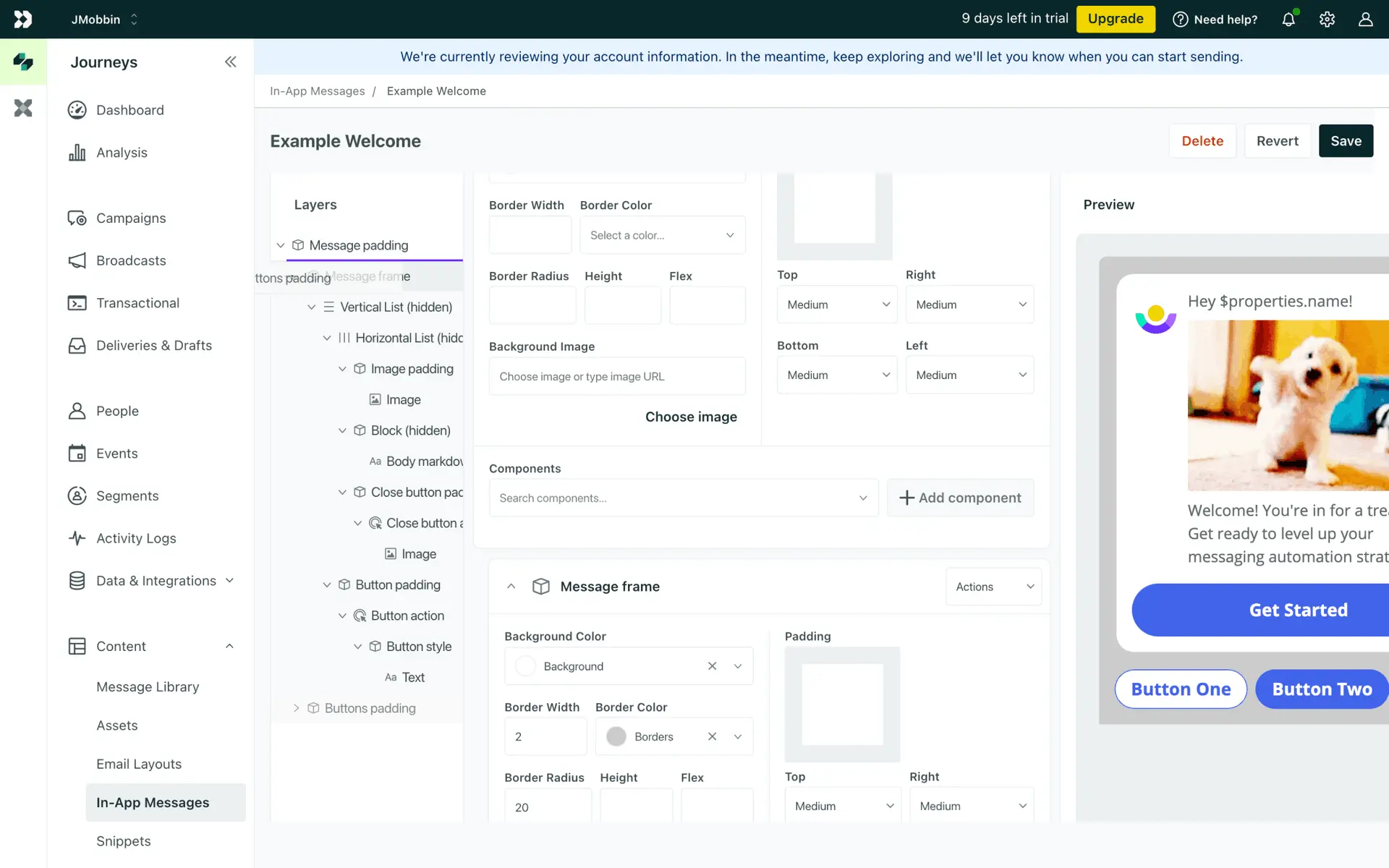Open the Actions dropdown
The width and height of the screenshot is (1389, 868).
coord(993,587)
